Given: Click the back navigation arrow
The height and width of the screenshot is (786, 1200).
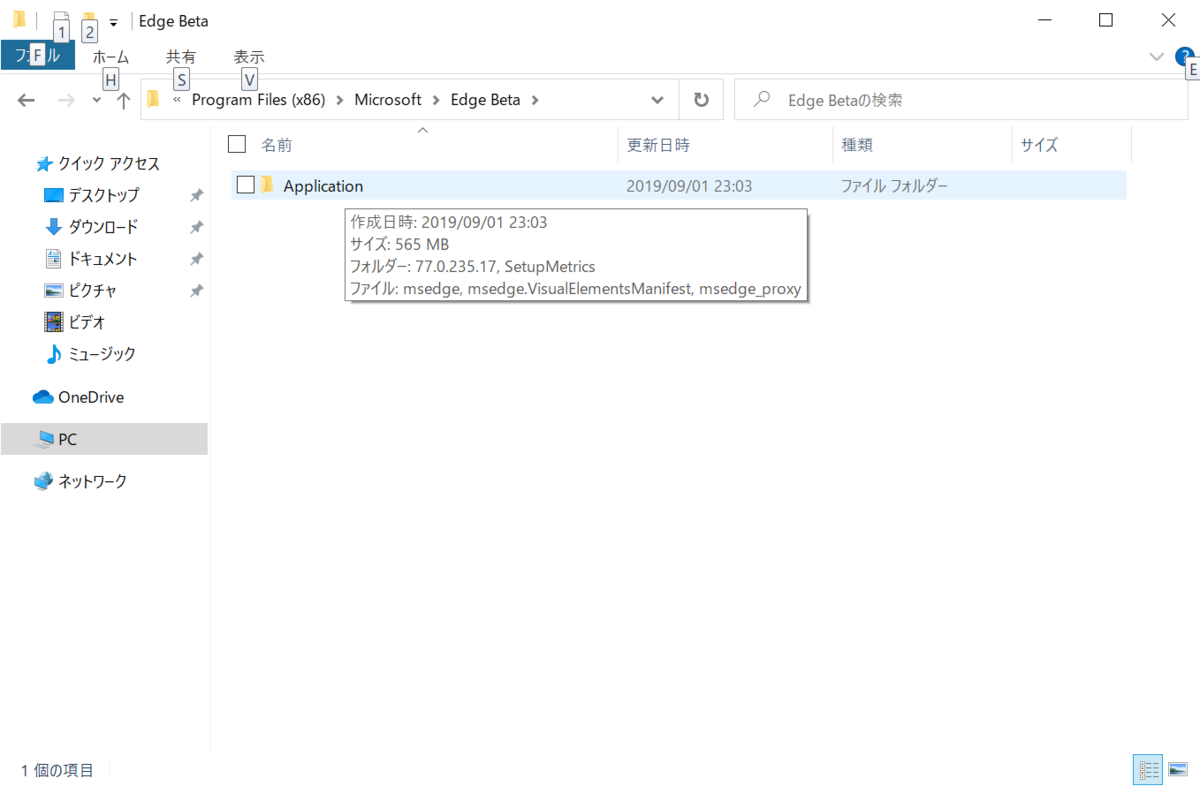Looking at the screenshot, I should (x=27, y=100).
